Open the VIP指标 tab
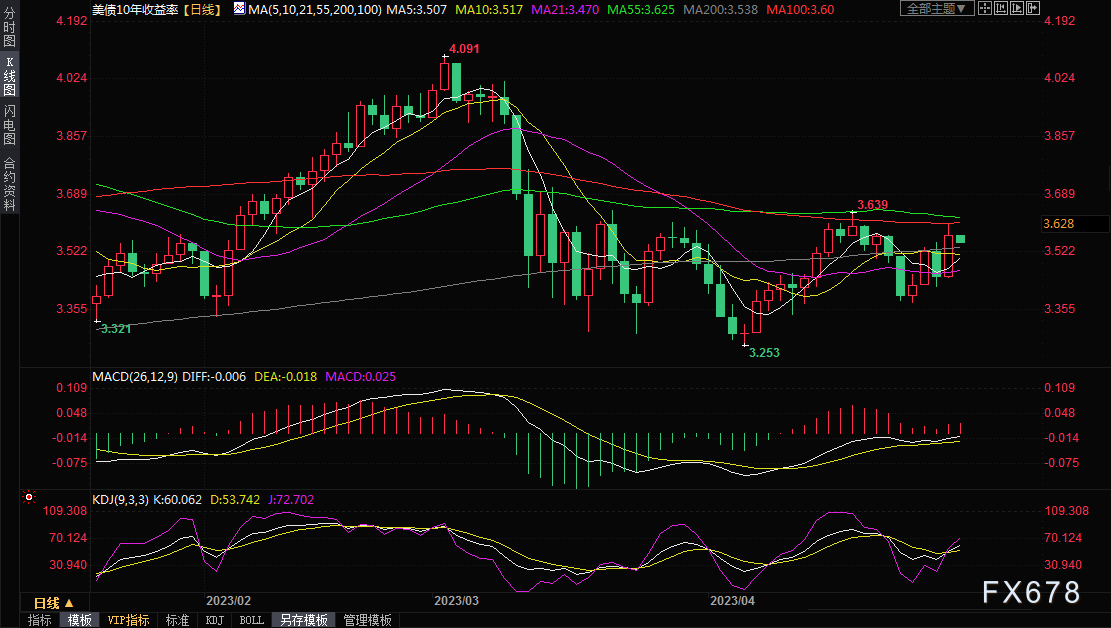 tap(129, 620)
